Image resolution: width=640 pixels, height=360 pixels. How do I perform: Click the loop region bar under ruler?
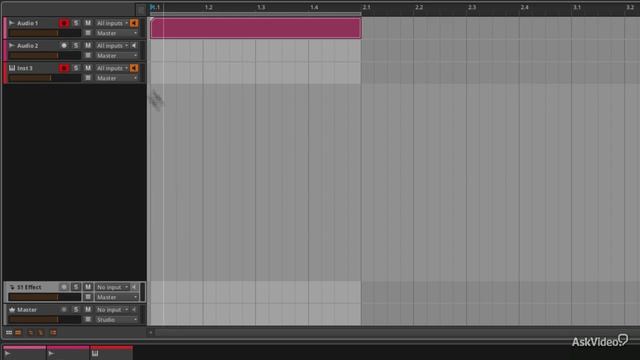click(x=256, y=14)
